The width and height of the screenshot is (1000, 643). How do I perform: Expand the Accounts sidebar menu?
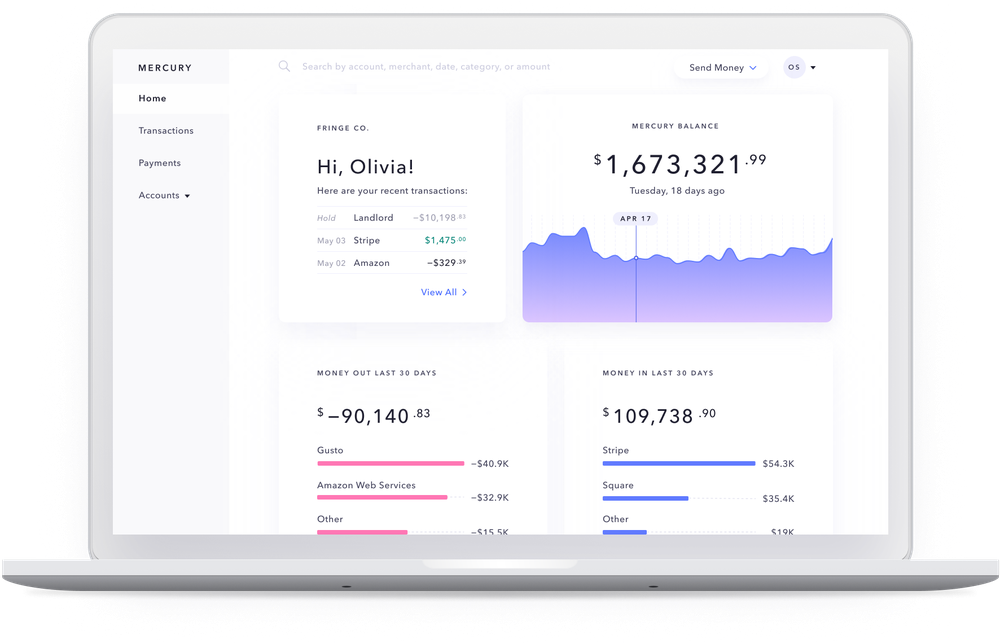tap(164, 195)
